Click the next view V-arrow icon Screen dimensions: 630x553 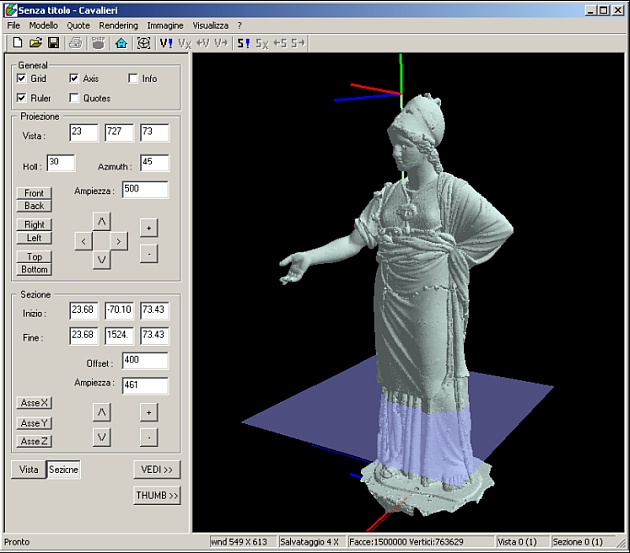coord(221,43)
